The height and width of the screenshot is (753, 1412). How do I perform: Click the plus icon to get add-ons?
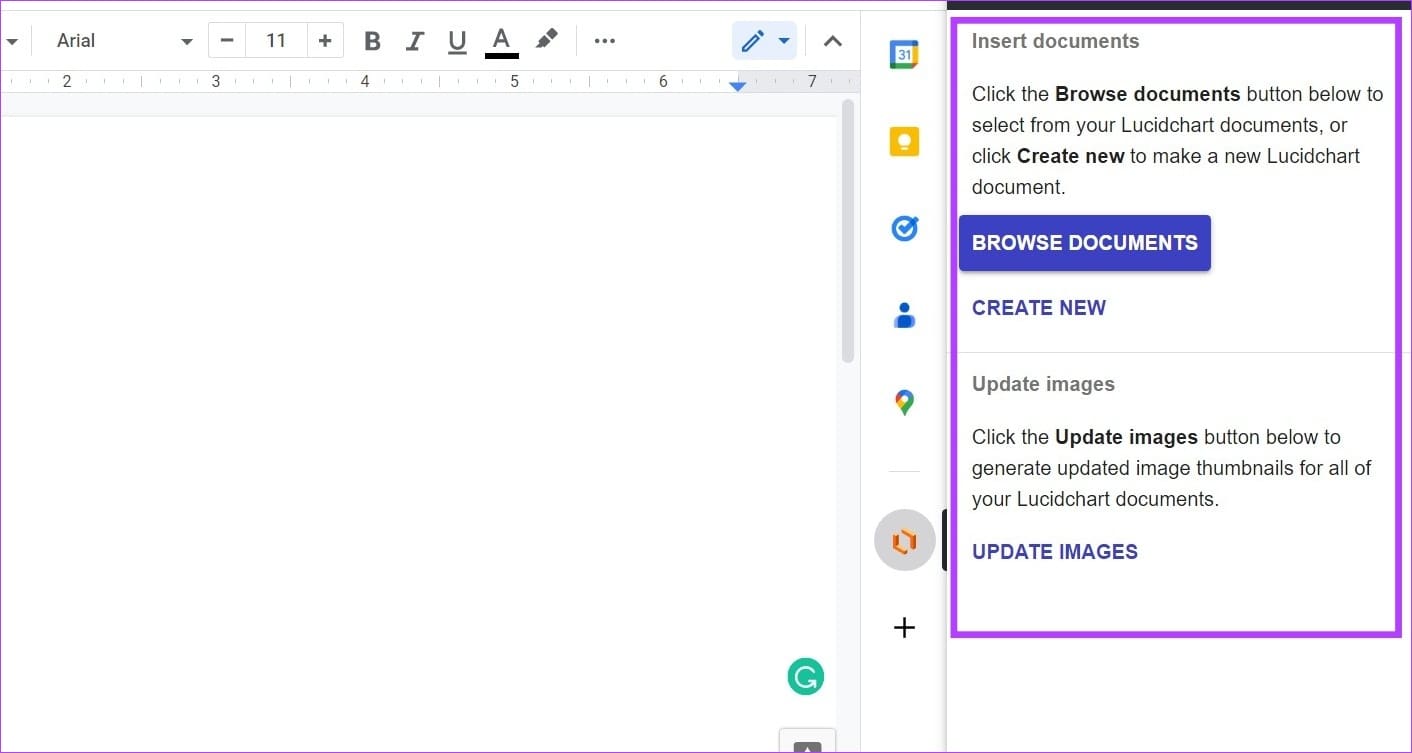click(x=904, y=628)
